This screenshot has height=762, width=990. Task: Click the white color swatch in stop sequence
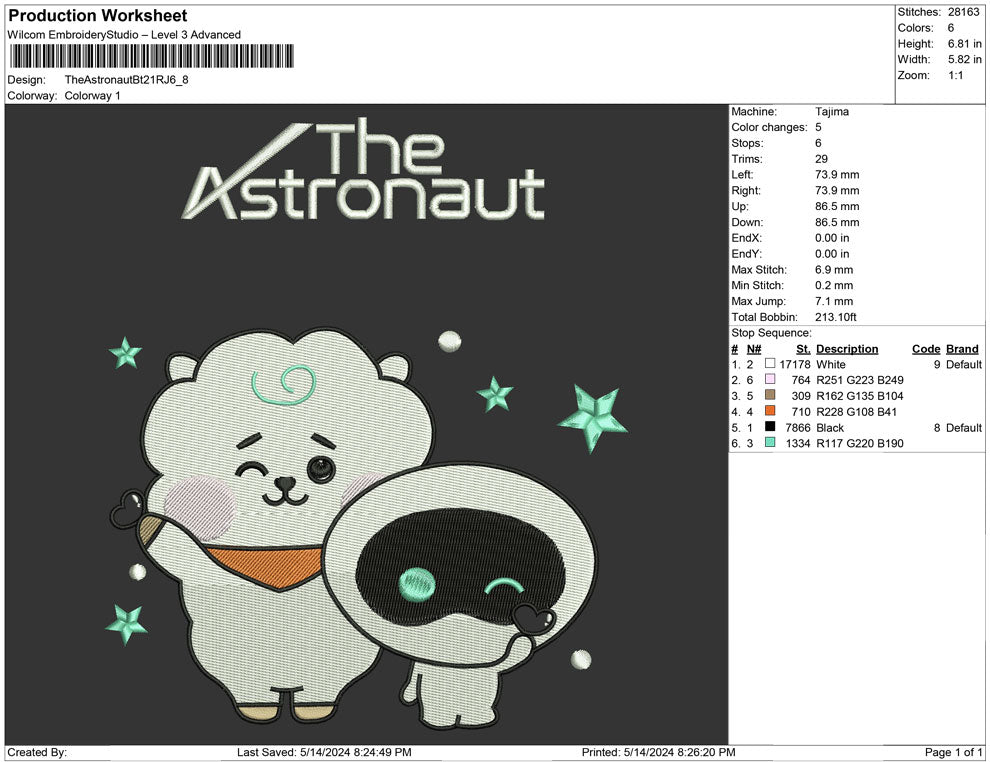770,363
